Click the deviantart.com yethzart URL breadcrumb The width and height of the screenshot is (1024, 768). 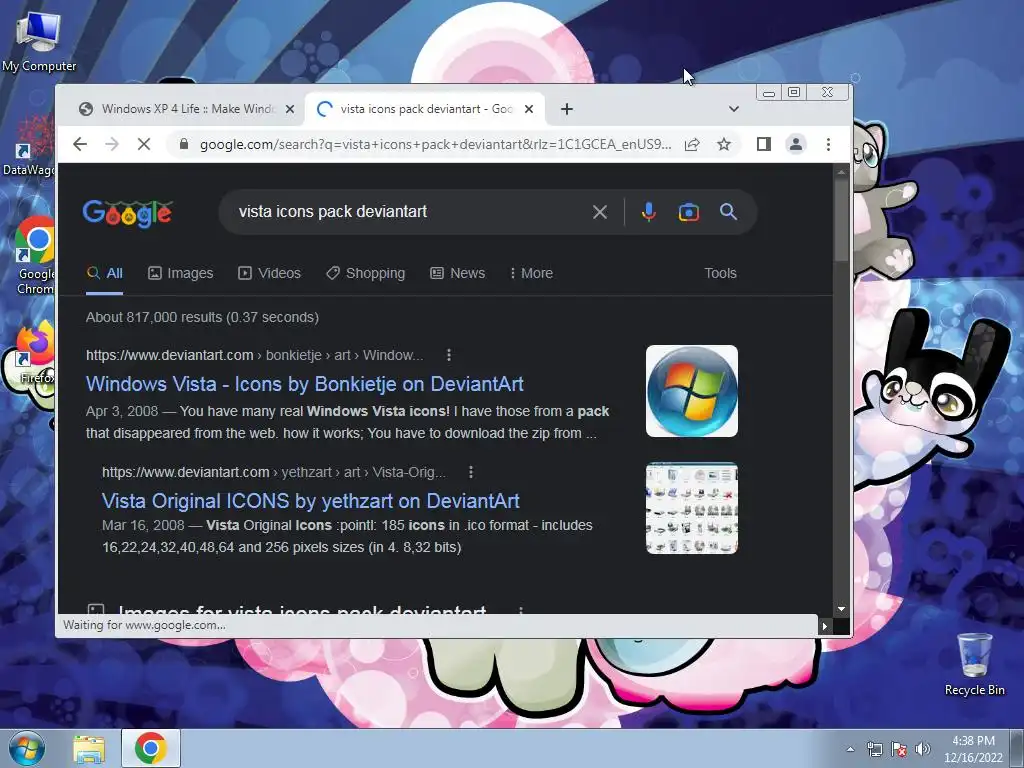(x=274, y=472)
